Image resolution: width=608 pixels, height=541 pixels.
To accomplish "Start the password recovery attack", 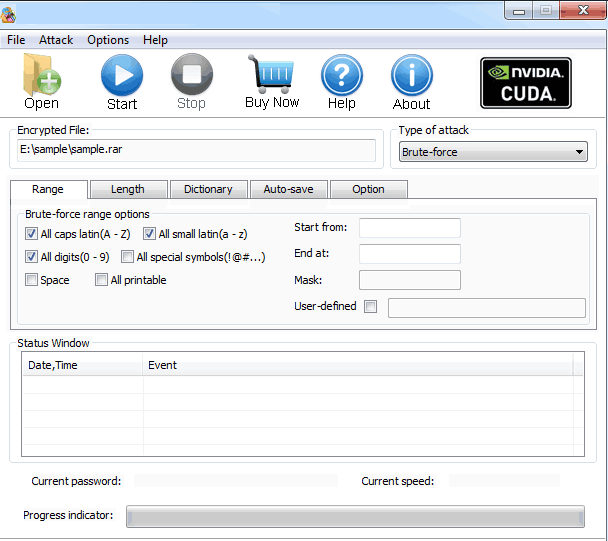I will [x=122, y=75].
